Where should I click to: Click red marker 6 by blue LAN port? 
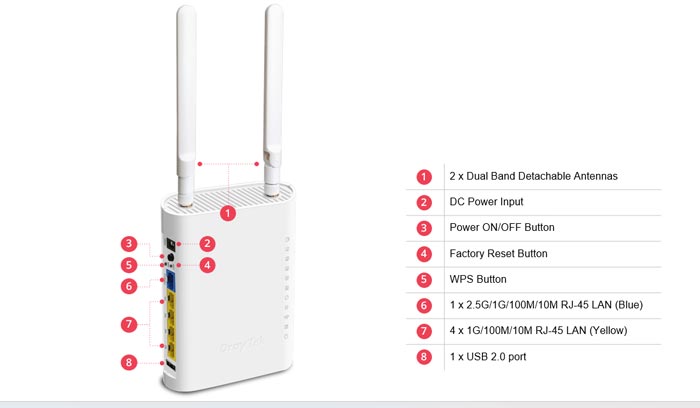129,286
